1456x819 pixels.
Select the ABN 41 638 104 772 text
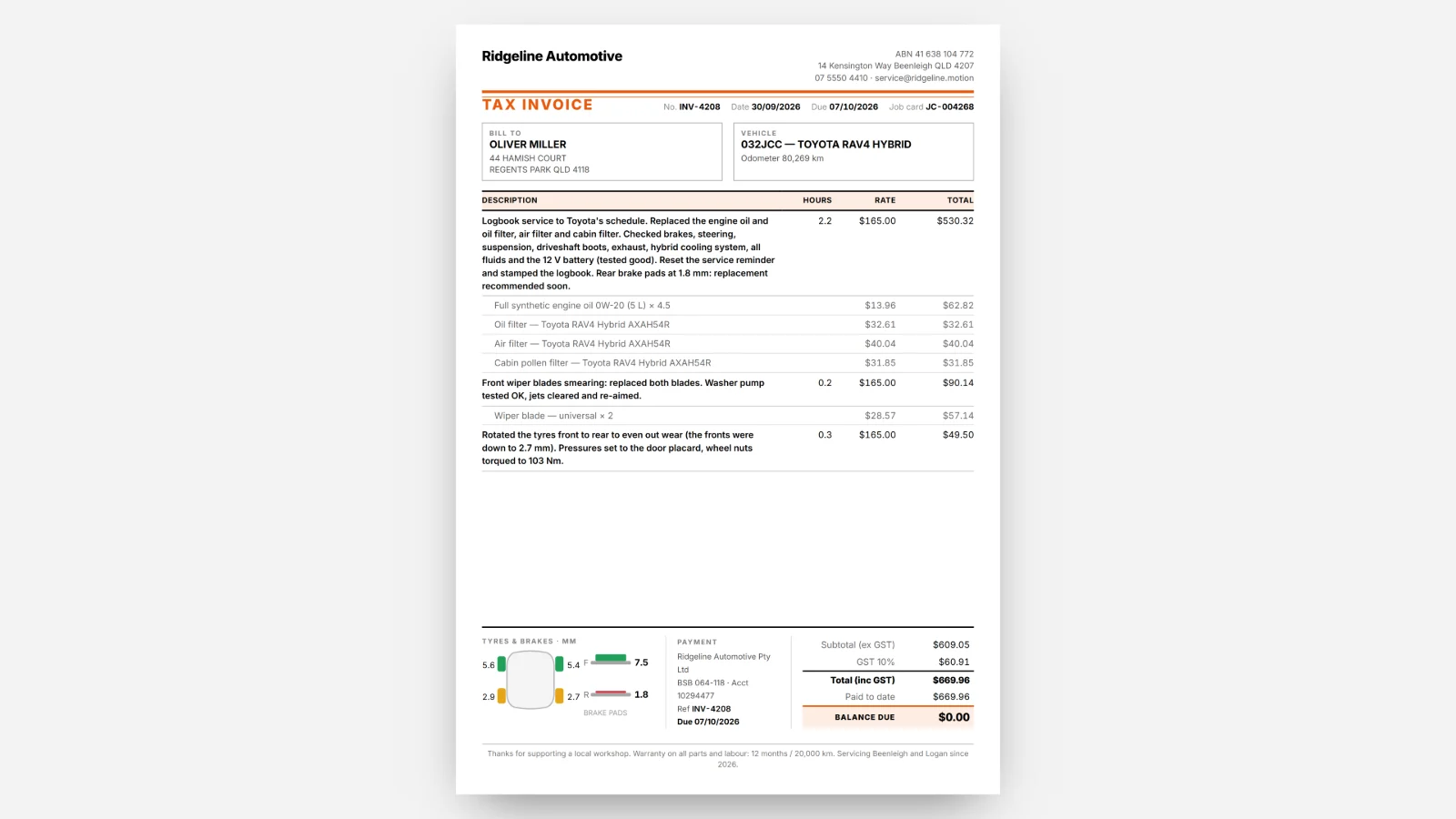(x=935, y=54)
